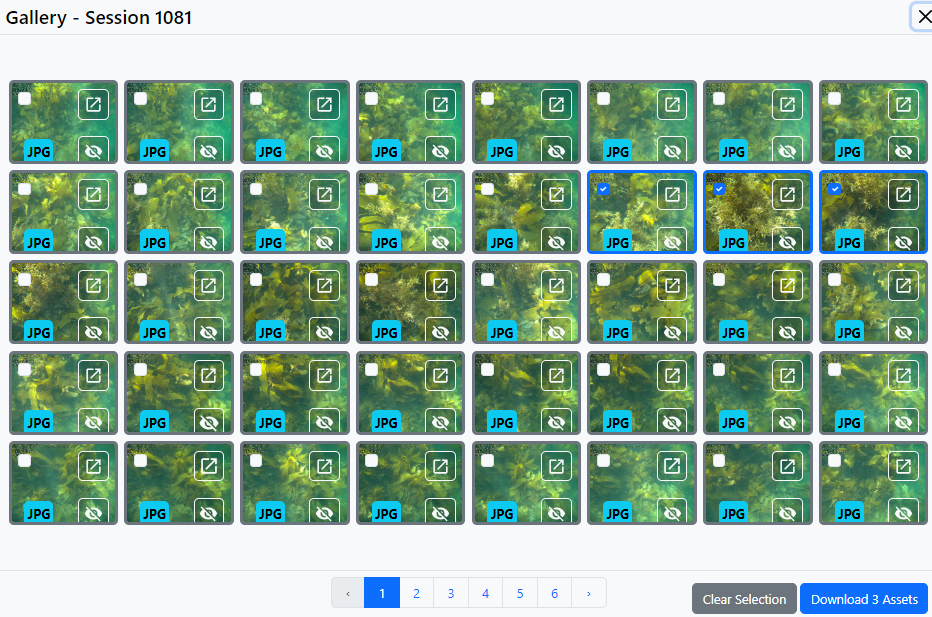Go to gallery page 2
932x617 pixels.
(416, 593)
